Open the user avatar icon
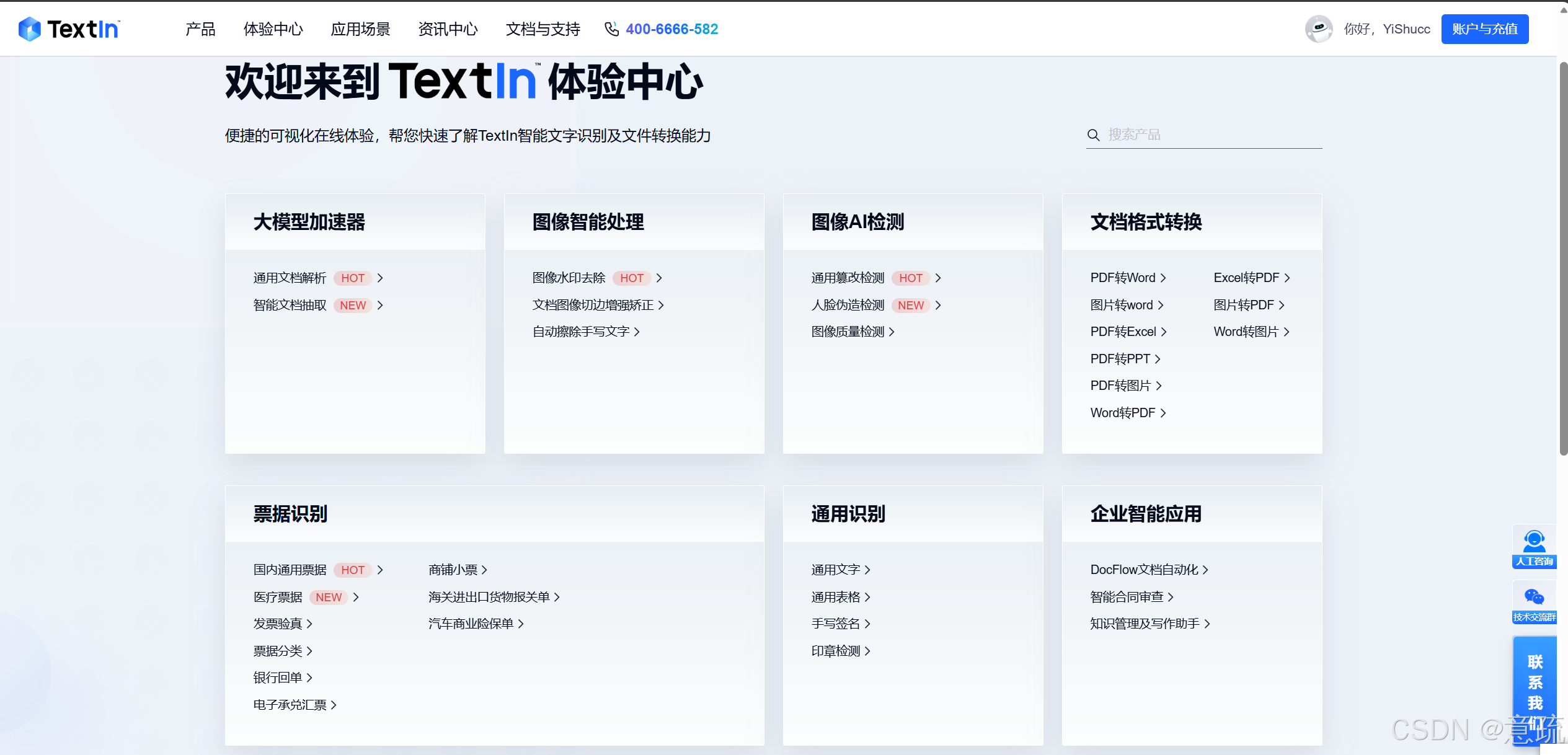Image resolution: width=1568 pixels, height=755 pixels. (x=1319, y=29)
